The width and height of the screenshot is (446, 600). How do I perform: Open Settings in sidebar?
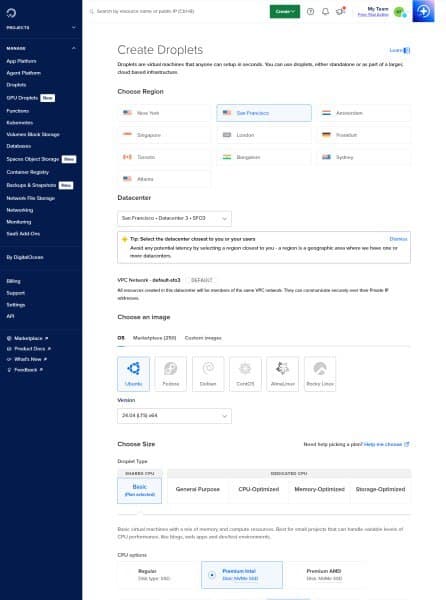pyautogui.click(x=16, y=305)
